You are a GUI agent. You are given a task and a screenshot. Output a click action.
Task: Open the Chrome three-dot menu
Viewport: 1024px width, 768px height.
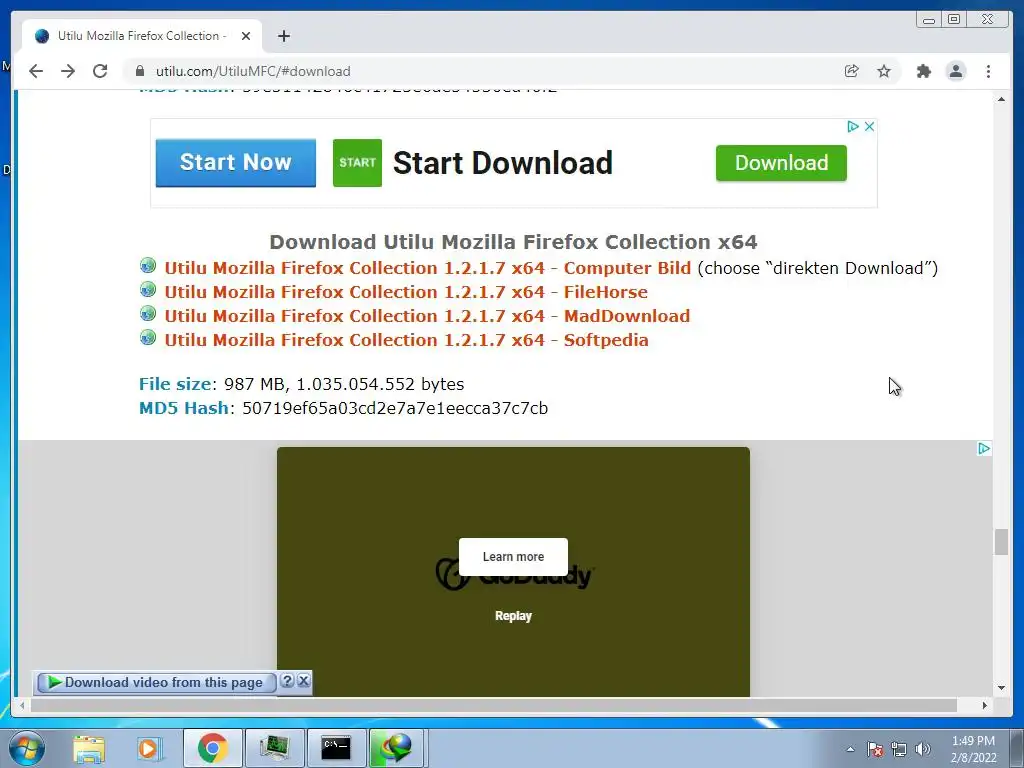point(988,71)
